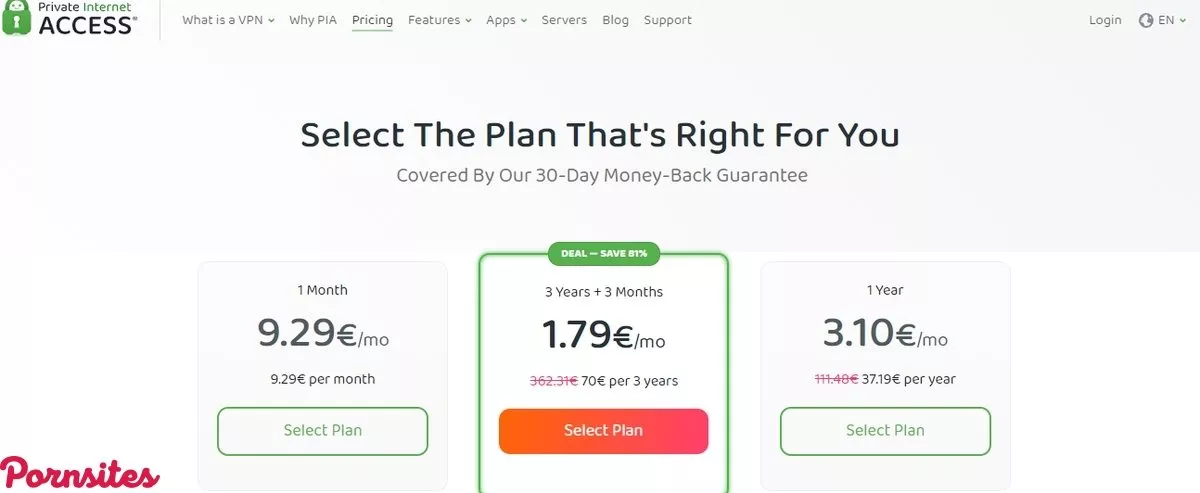Screen dimensions: 1200x493
Task: Click the 9.29€/mo price text
Action: 322,335
